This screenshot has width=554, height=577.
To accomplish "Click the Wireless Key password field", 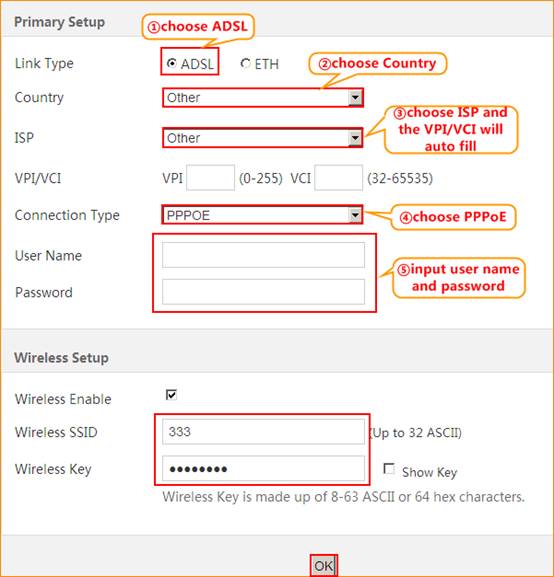I will (x=264, y=468).
